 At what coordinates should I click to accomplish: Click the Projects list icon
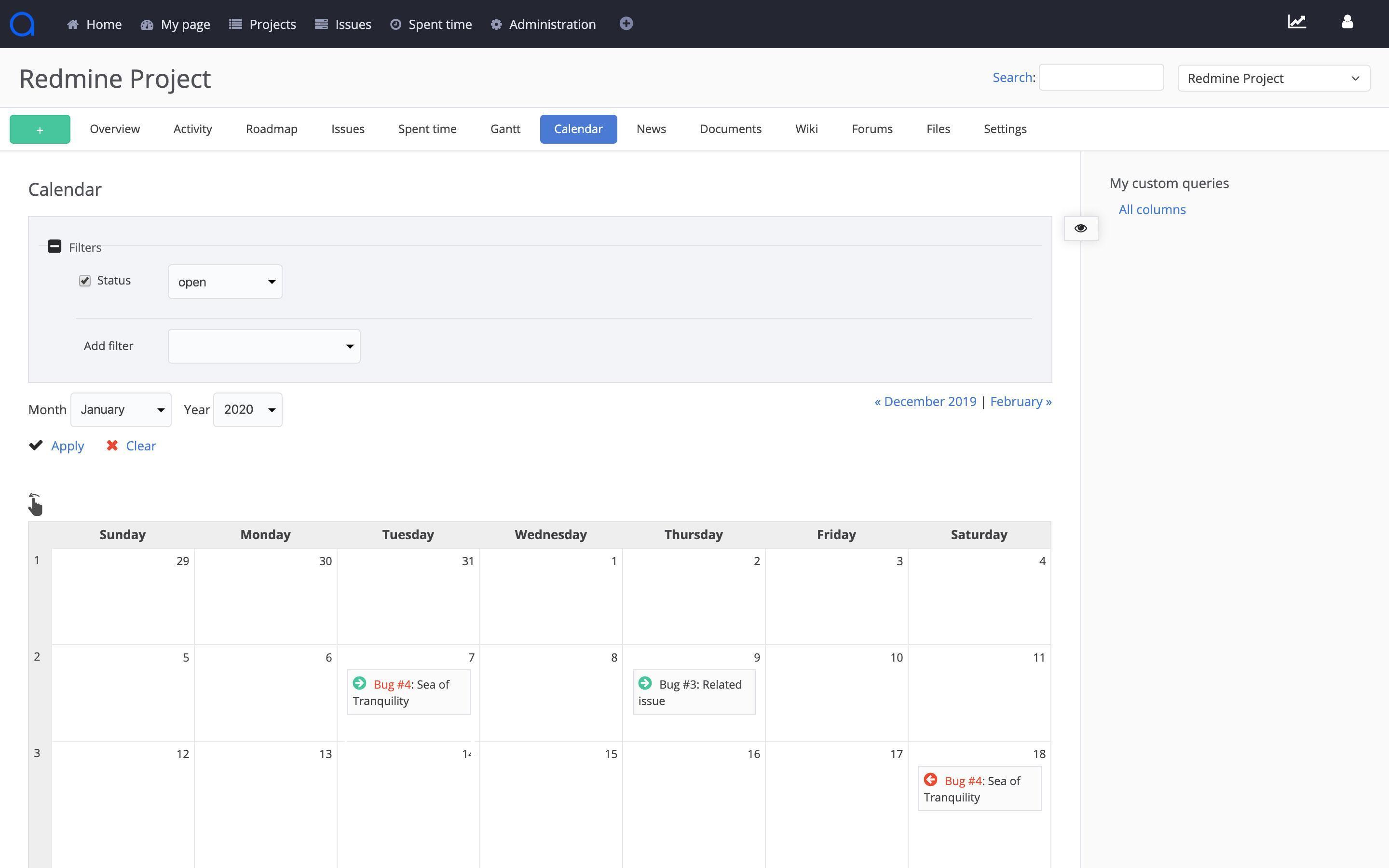(235, 24)
